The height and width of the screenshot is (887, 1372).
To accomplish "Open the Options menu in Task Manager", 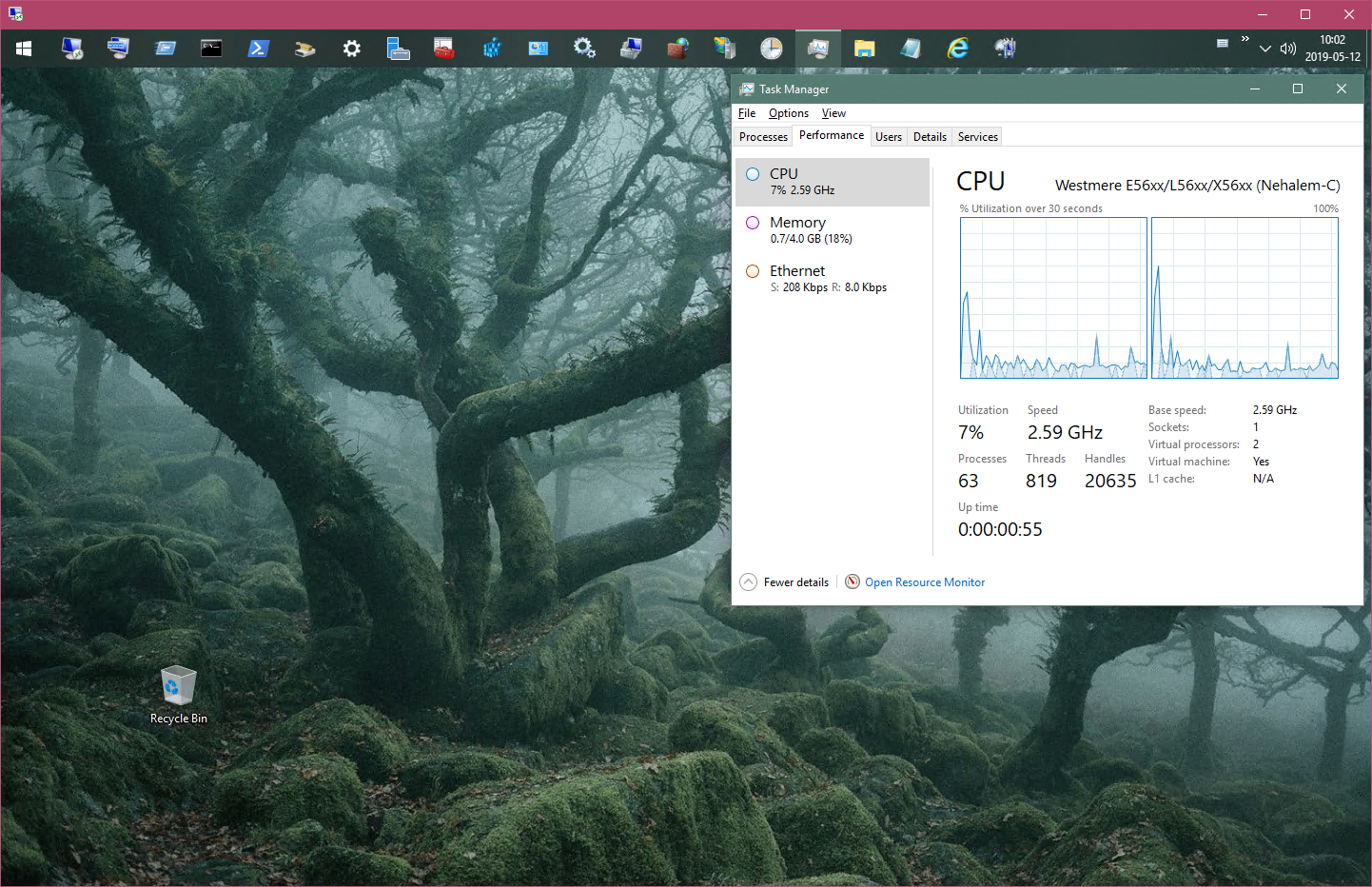I will pyautogui.click(x=788, y=112).
